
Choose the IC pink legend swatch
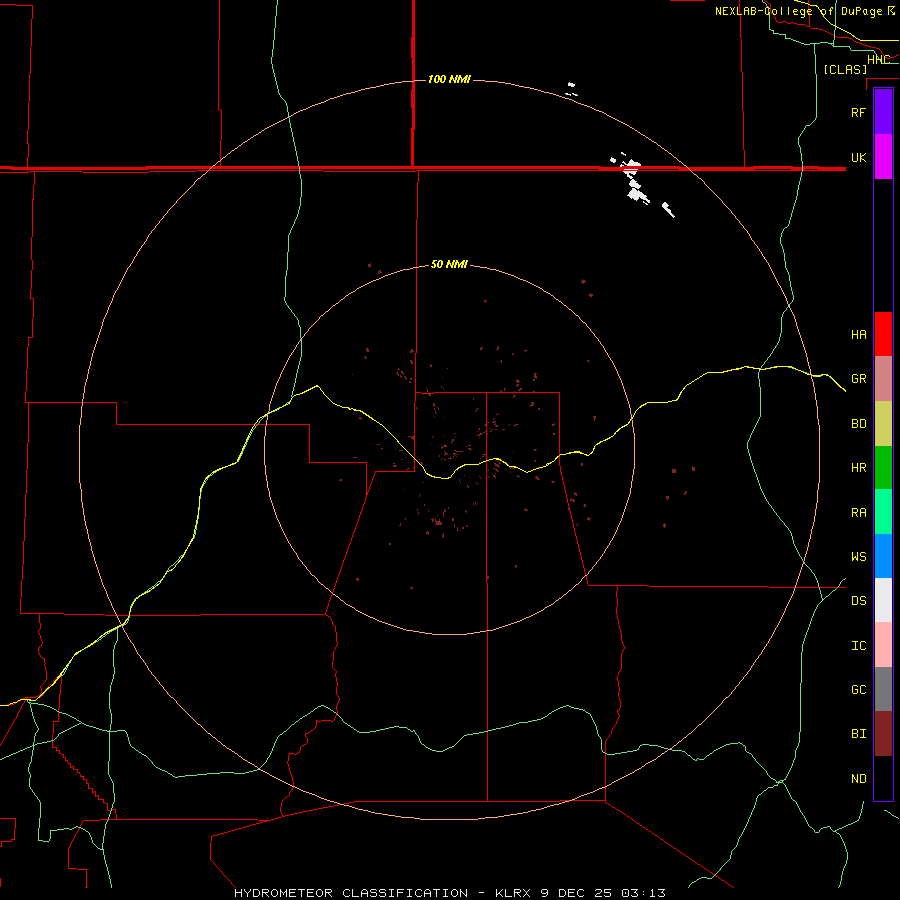[883, 645]
